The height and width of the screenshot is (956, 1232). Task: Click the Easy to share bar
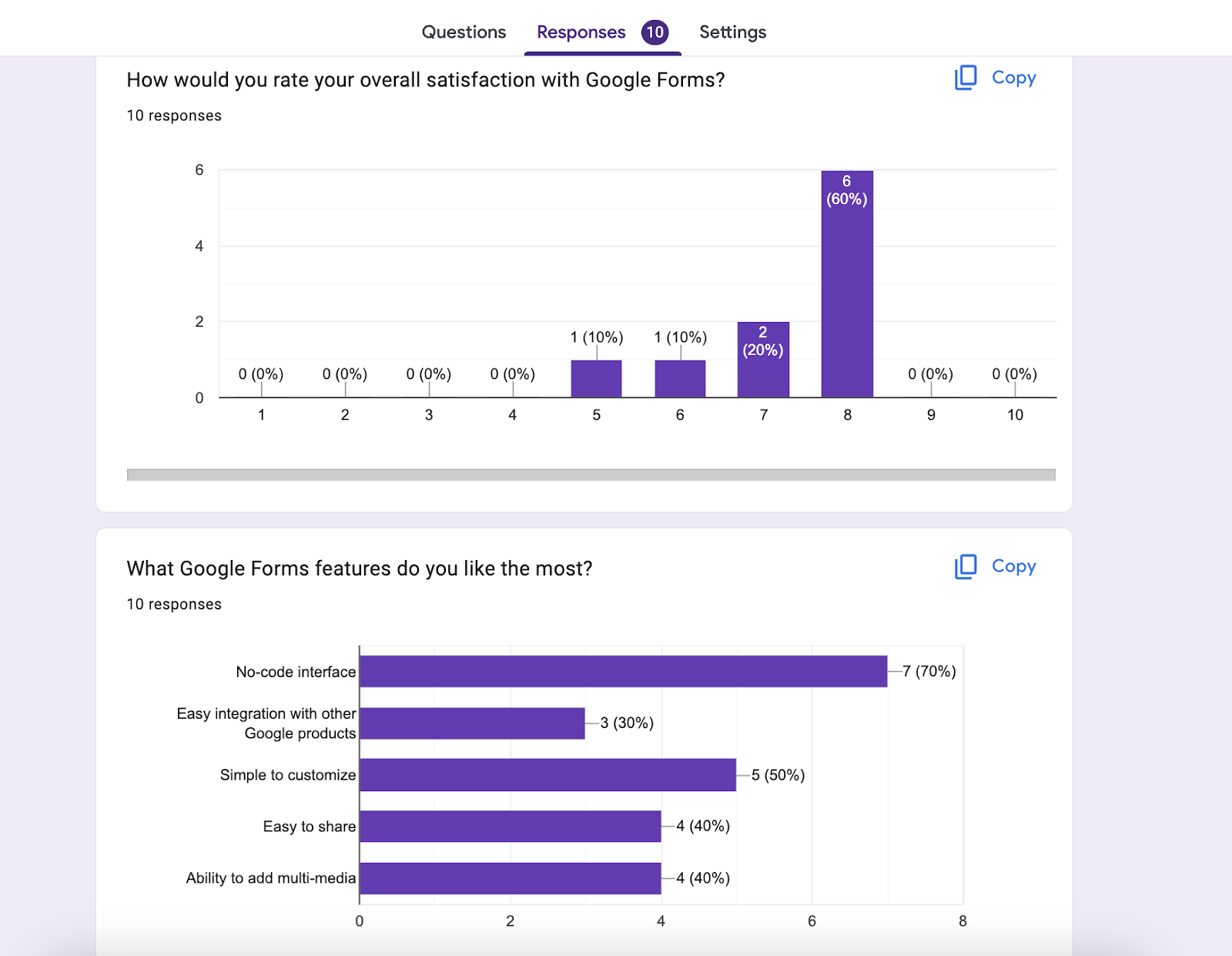[x=510, y=826]
